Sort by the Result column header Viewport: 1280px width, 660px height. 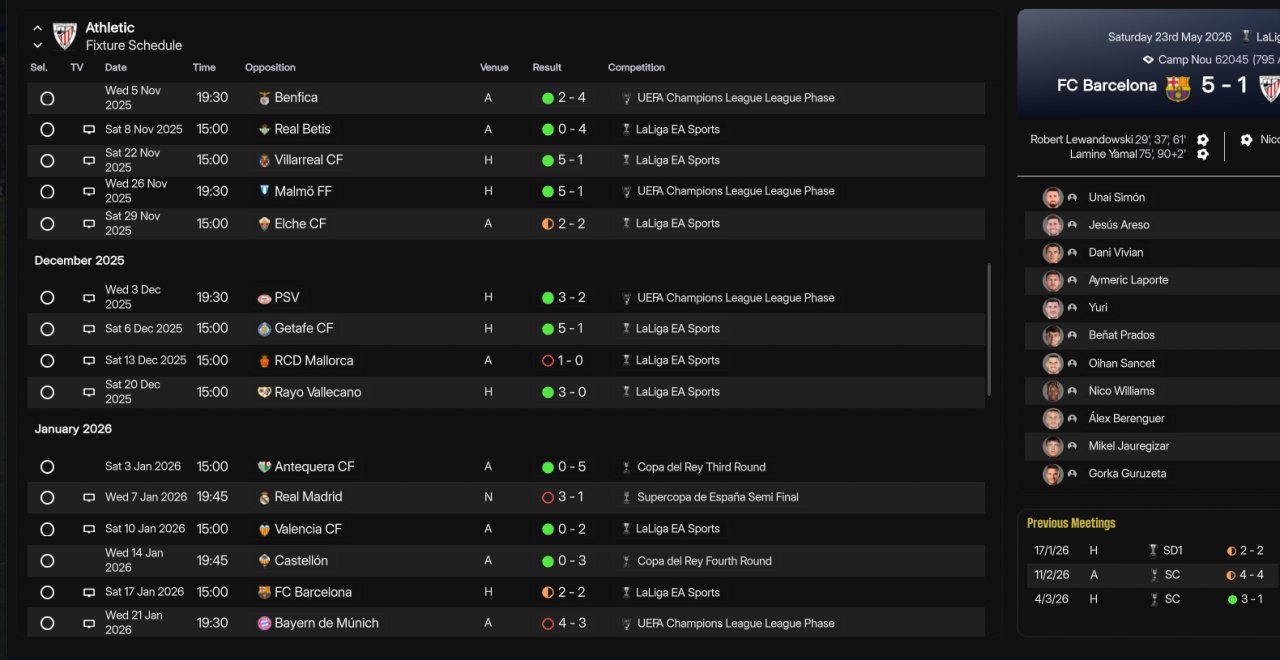pyautogui.click(x=547, y=68)
